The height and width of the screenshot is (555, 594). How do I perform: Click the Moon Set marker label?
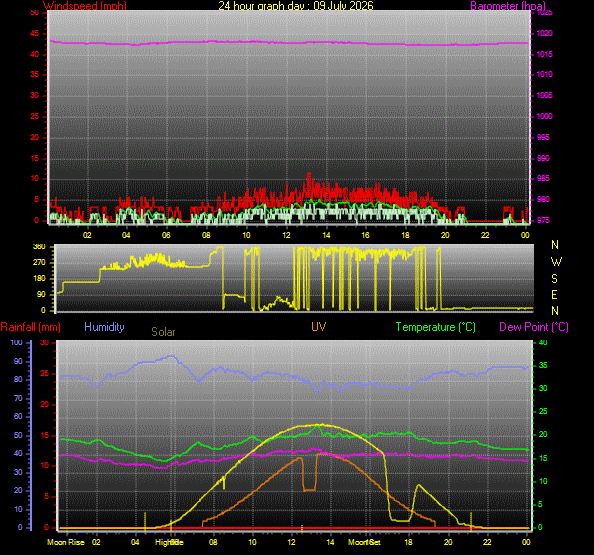(364, 542)
